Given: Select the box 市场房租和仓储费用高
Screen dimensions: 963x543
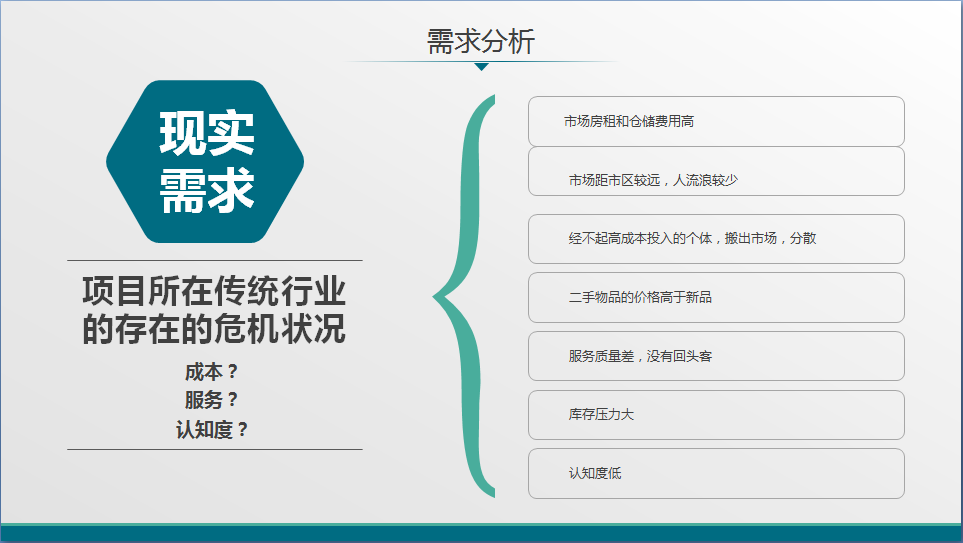Looking at the screenshot, I should tap(716, 121).
